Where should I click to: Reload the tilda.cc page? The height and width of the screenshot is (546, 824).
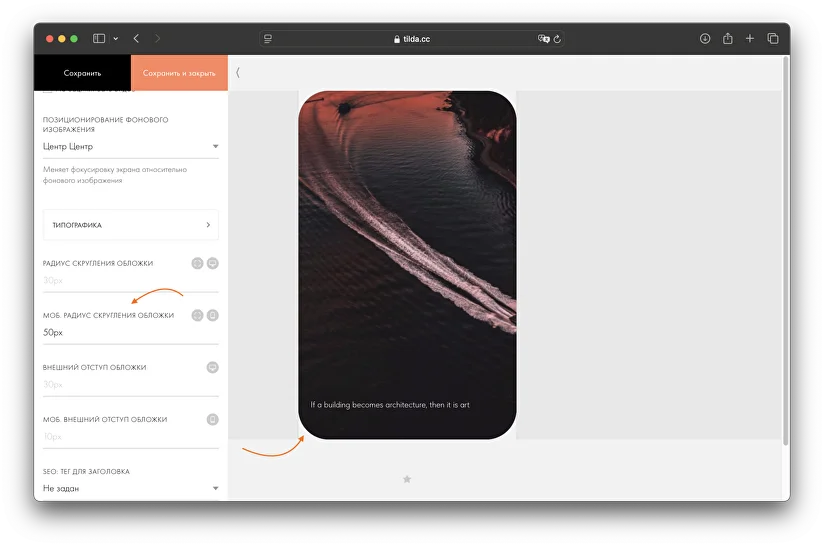[557, 39]
